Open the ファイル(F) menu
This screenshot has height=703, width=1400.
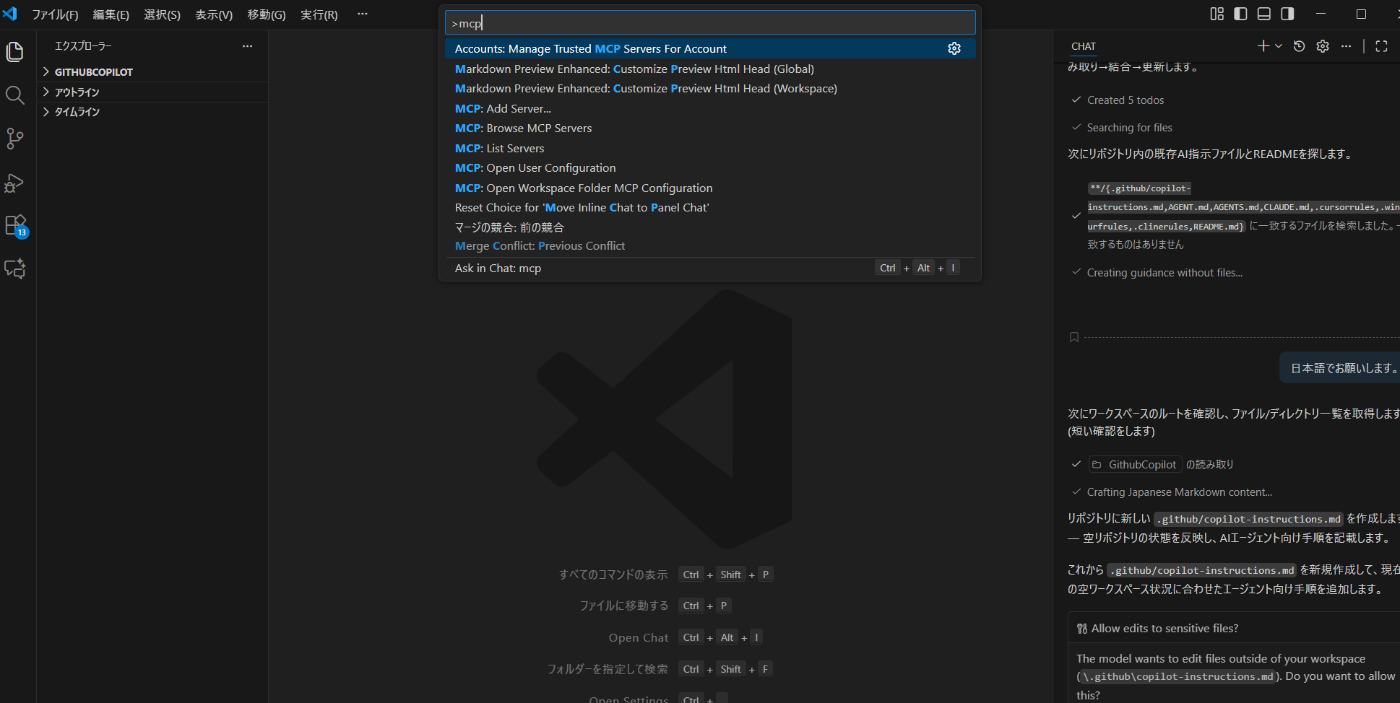tap(55, 15)
